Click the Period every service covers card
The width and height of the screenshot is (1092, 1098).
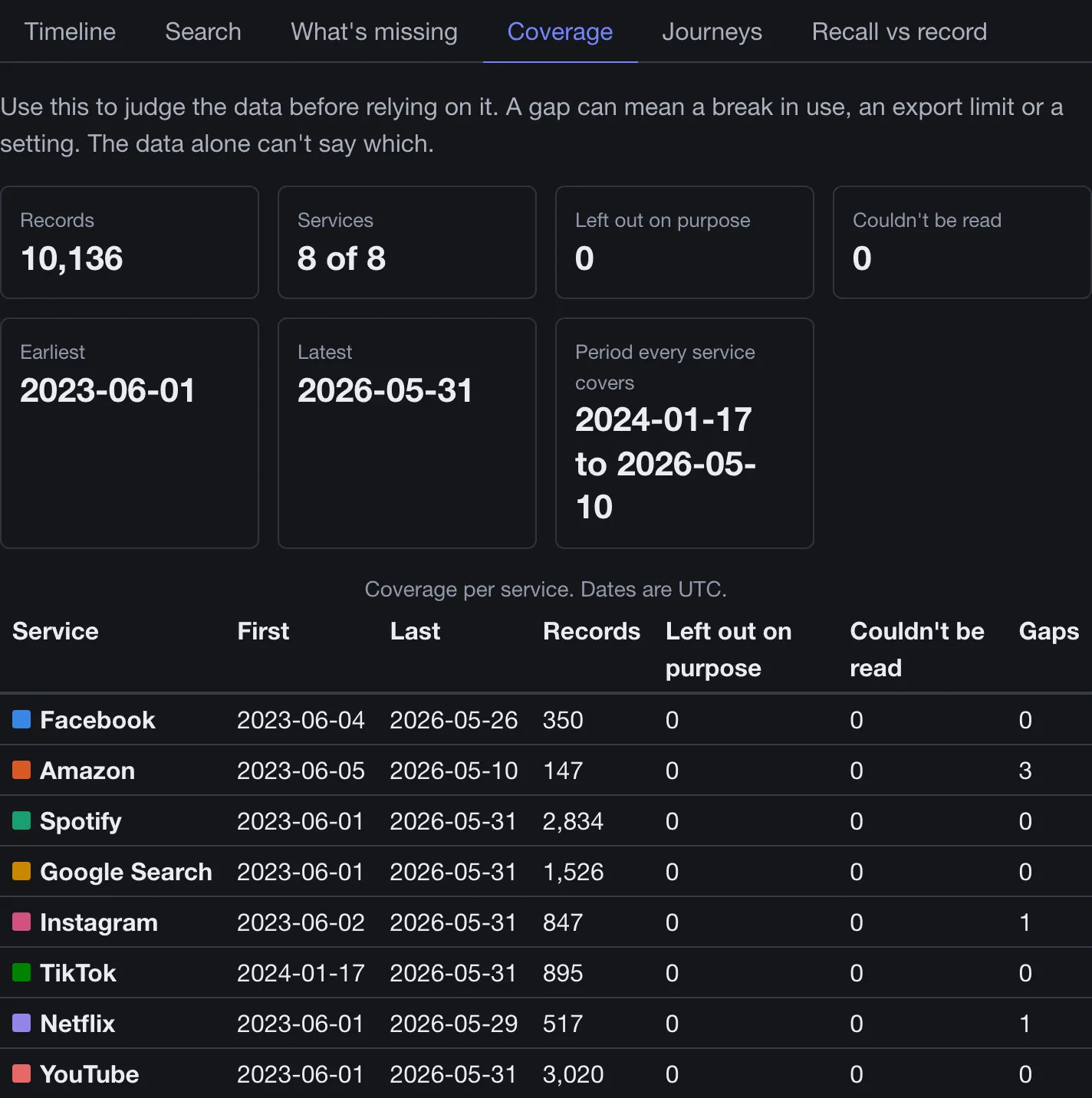pos(685,433)
